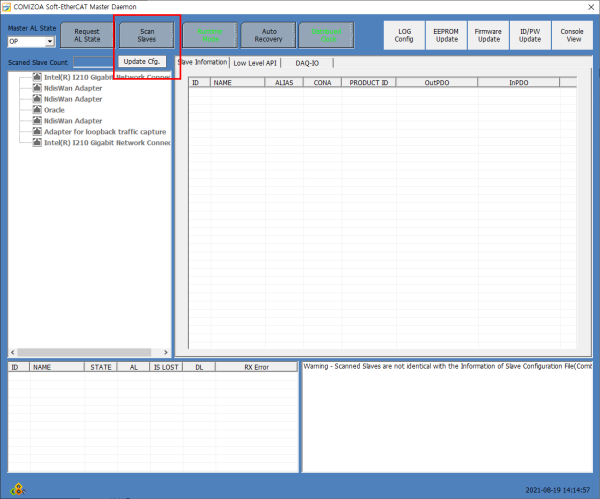Click the network adapter icon beside Oracle
This screenshot has height=499, width=600.
tap(37, 110)
